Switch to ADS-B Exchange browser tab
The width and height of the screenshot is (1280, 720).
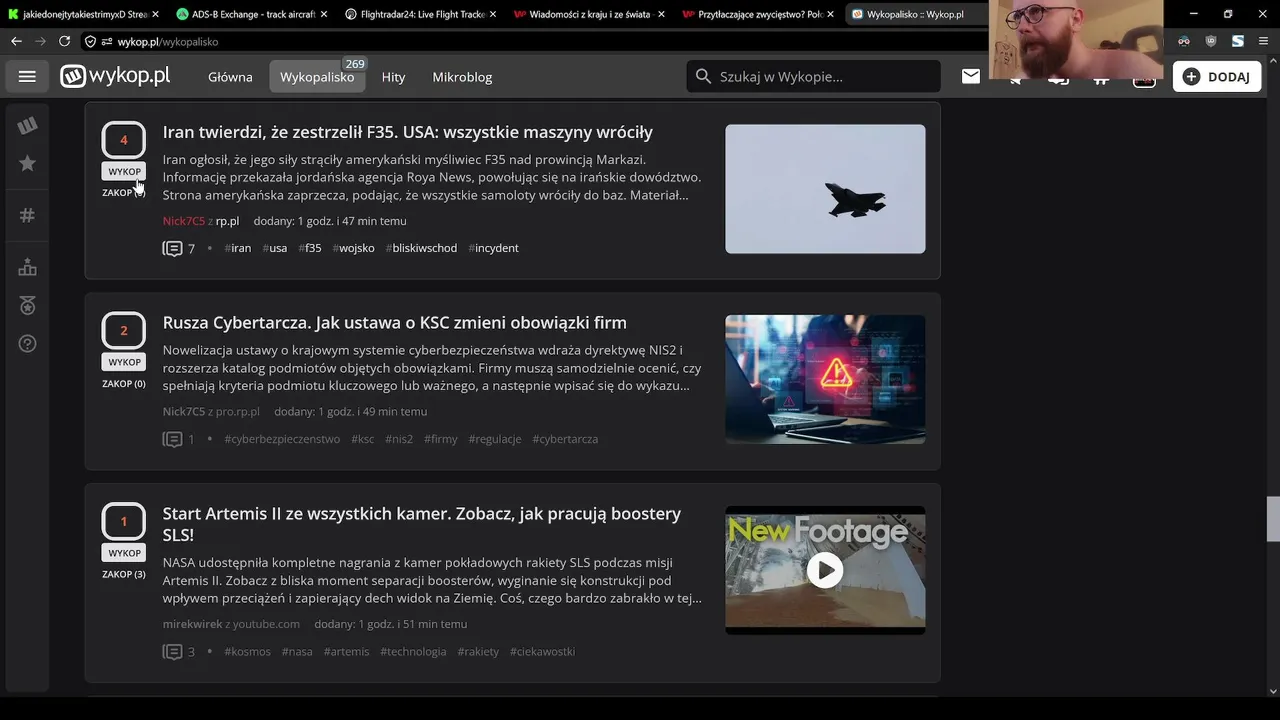pyautogui.click(x=252, y=14)
